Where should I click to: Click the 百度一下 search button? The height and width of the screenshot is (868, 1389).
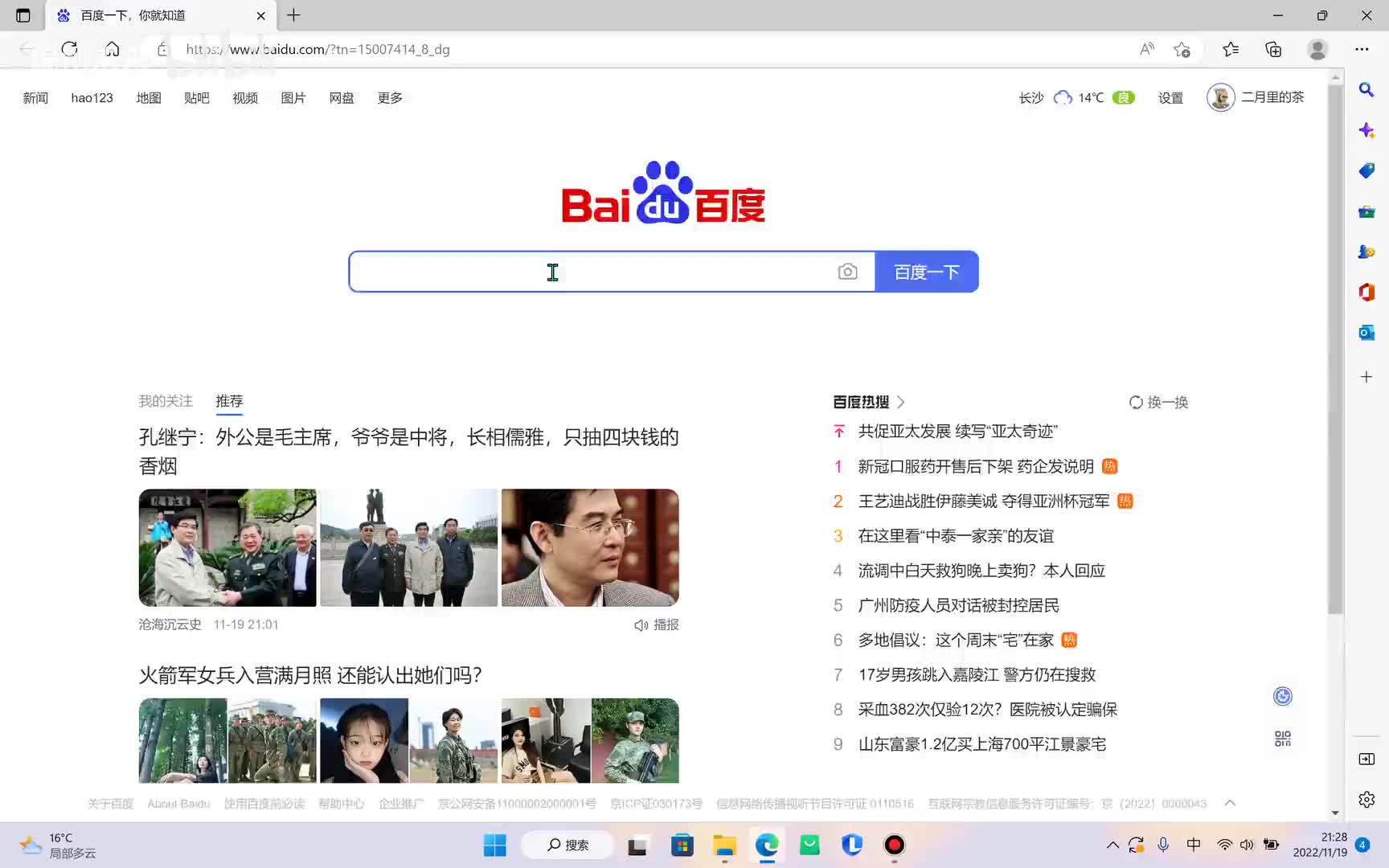point(927,272)
